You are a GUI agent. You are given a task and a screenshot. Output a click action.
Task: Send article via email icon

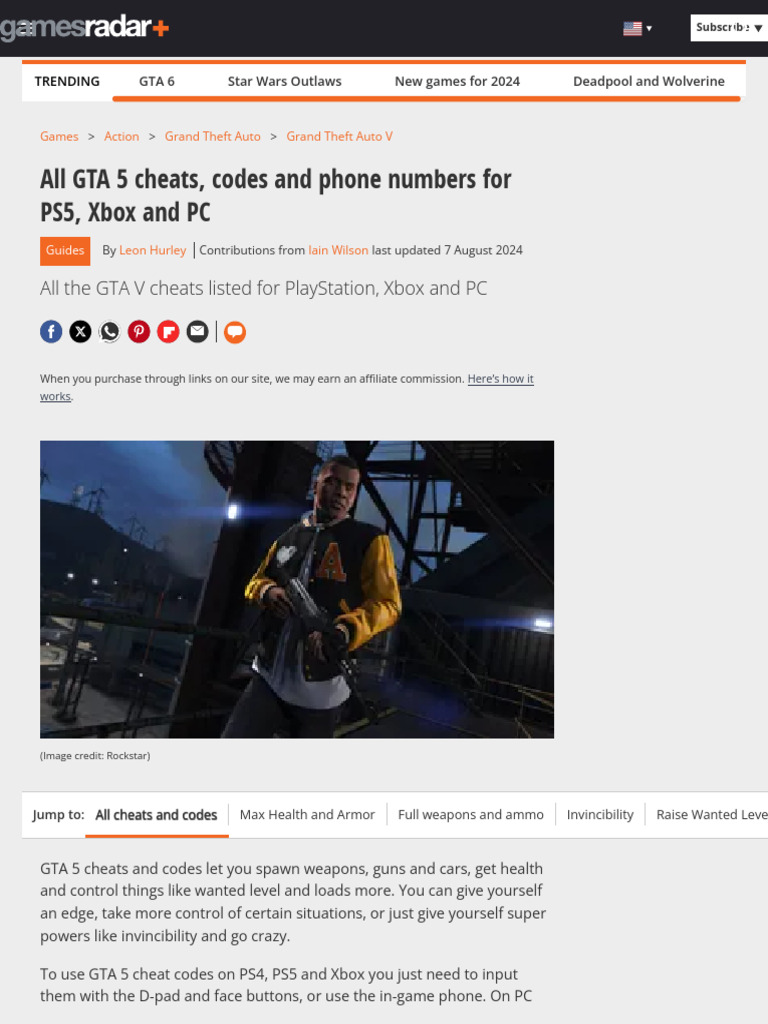[x=197, y=332]
